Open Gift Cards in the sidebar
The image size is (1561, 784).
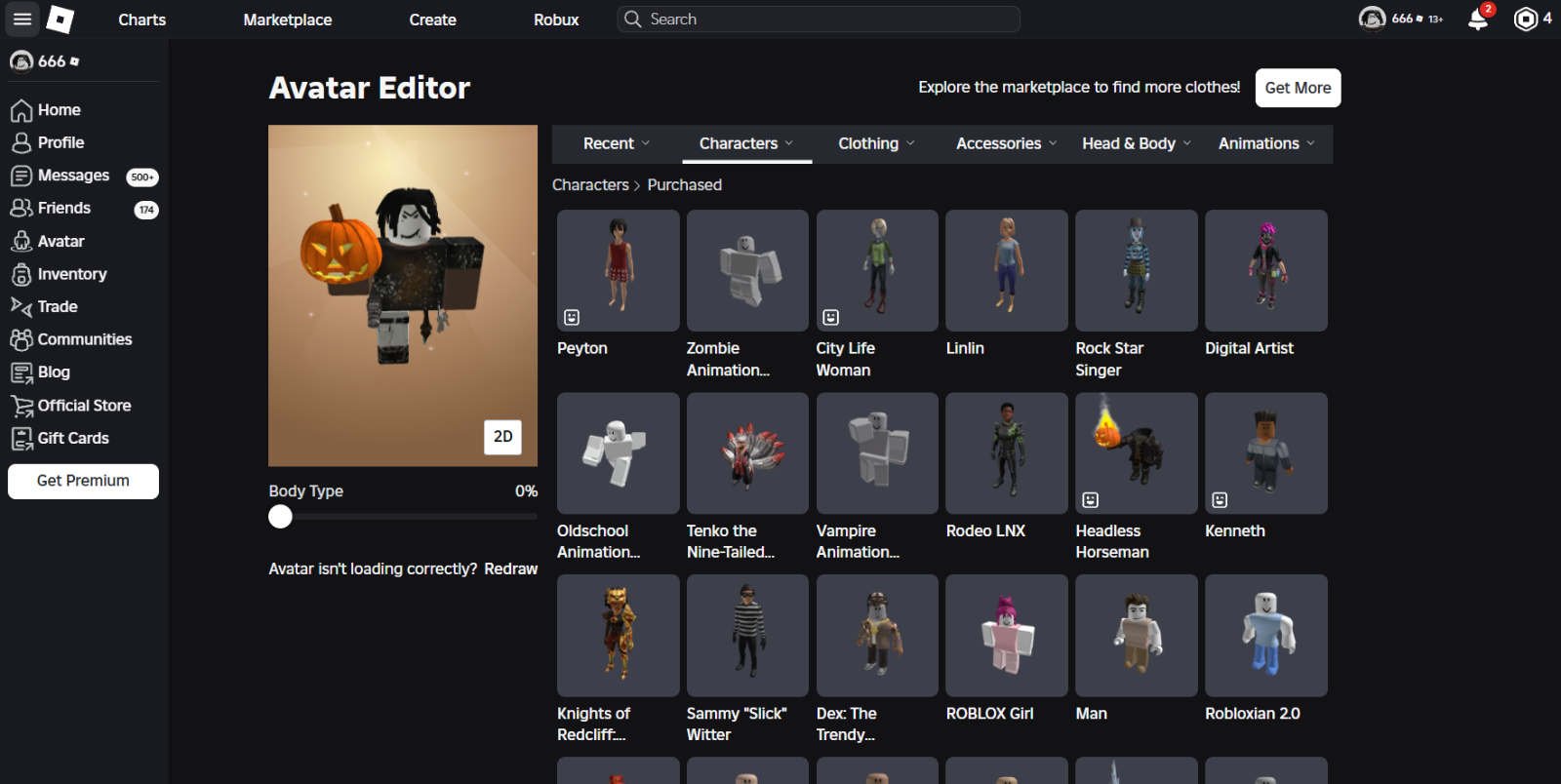(73, 438)
